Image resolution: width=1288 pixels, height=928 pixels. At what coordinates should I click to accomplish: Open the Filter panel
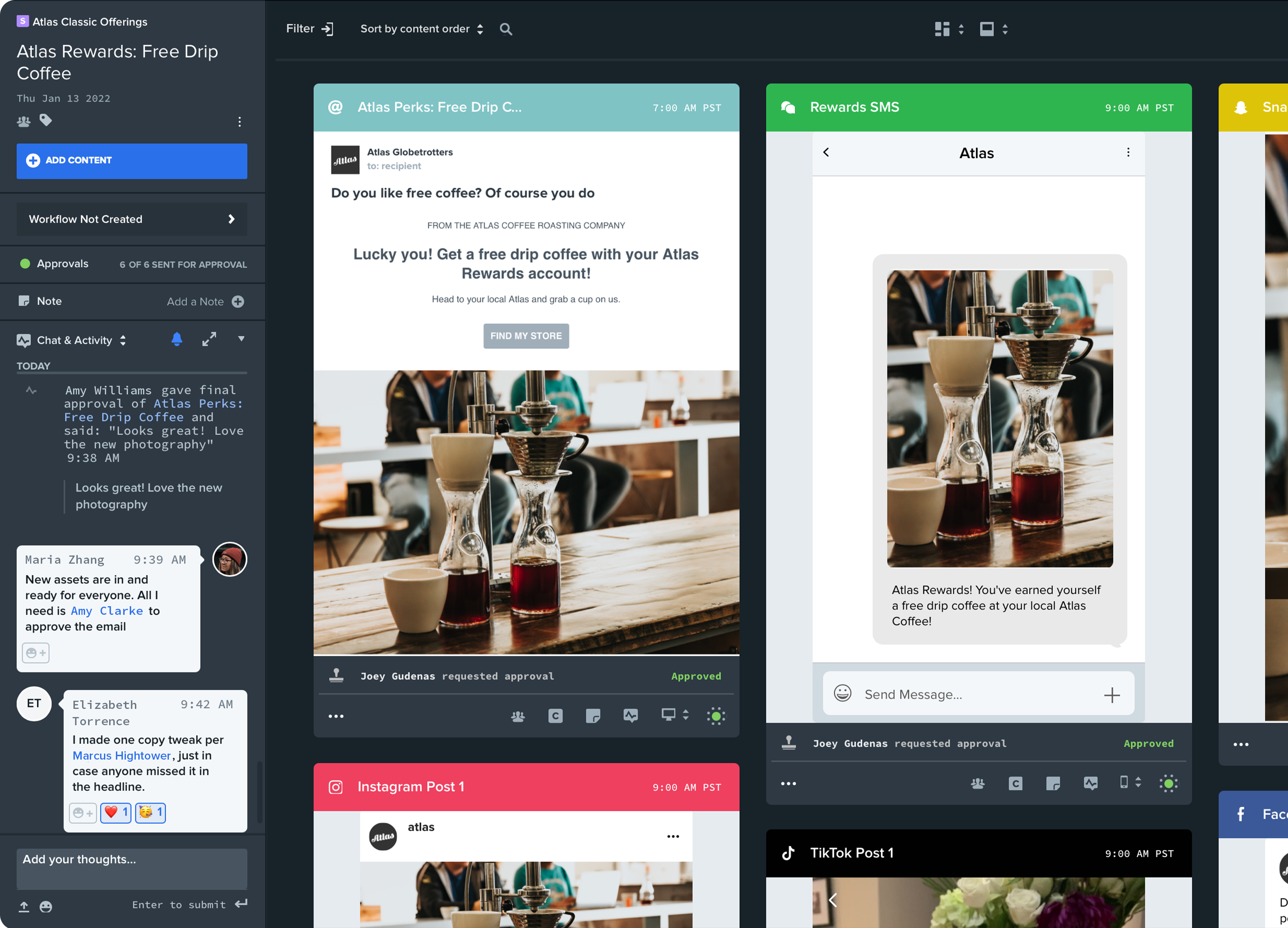tap(309, 29)
